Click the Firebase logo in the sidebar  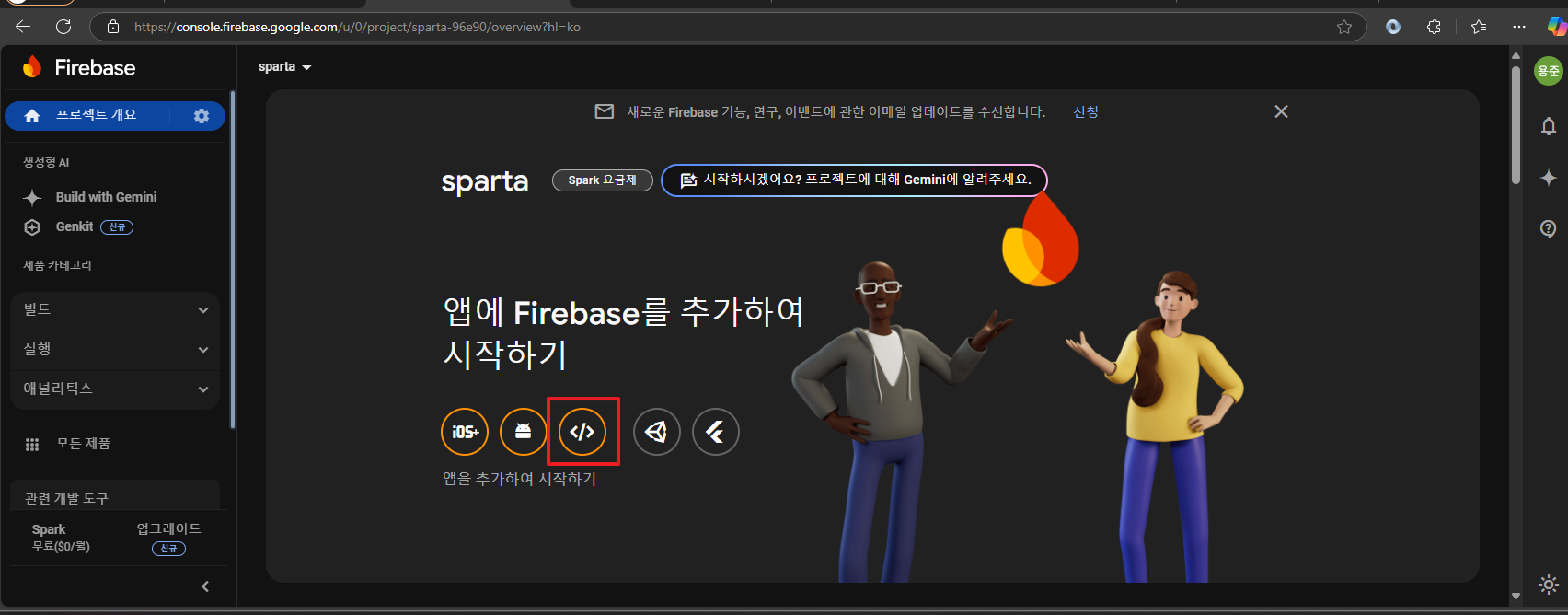click(79, 67)
